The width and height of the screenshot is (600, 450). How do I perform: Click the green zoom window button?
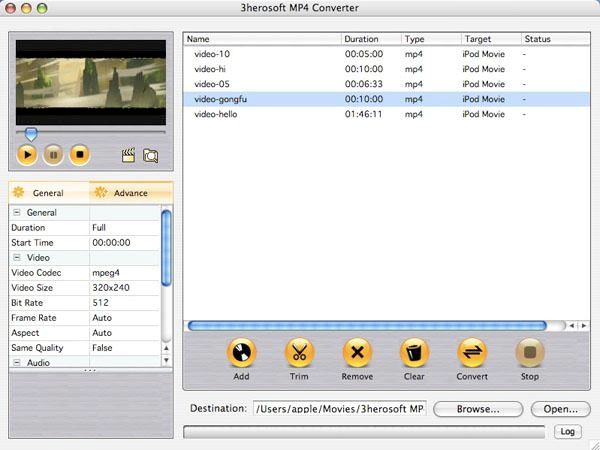coord(42,8)
